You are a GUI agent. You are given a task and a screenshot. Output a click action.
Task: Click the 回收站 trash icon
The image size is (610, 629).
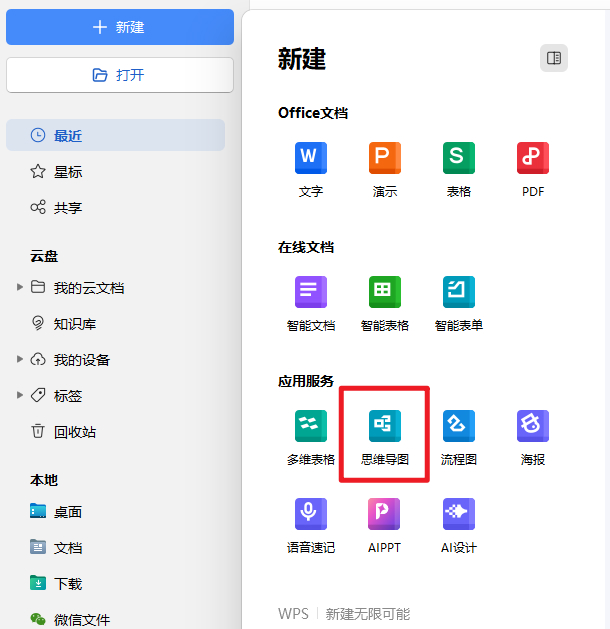(x=38, y=431)
